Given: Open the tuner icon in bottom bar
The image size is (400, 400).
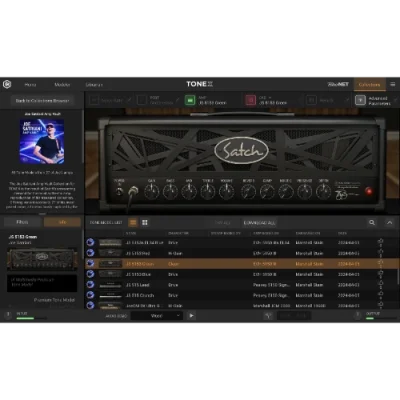Looking at the screenshot, I should tap(268, 316).
